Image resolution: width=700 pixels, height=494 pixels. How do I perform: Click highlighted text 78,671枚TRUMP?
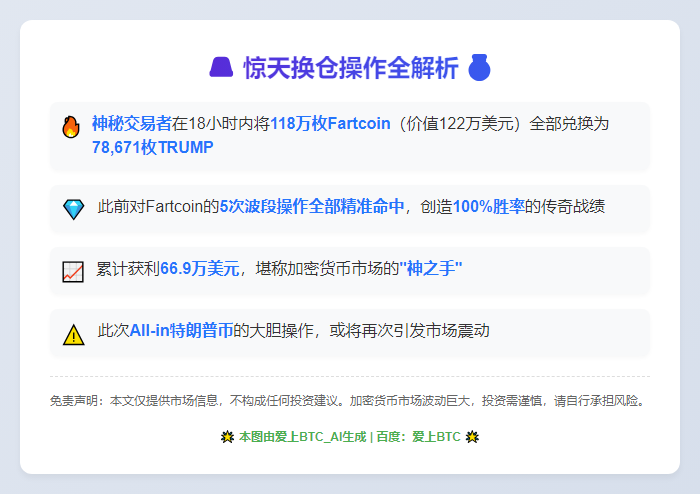click(153, 147)
